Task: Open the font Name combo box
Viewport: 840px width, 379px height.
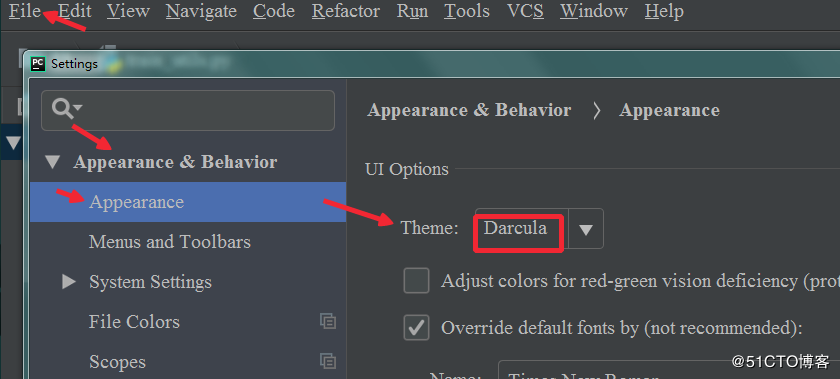Action: point(669,371)
